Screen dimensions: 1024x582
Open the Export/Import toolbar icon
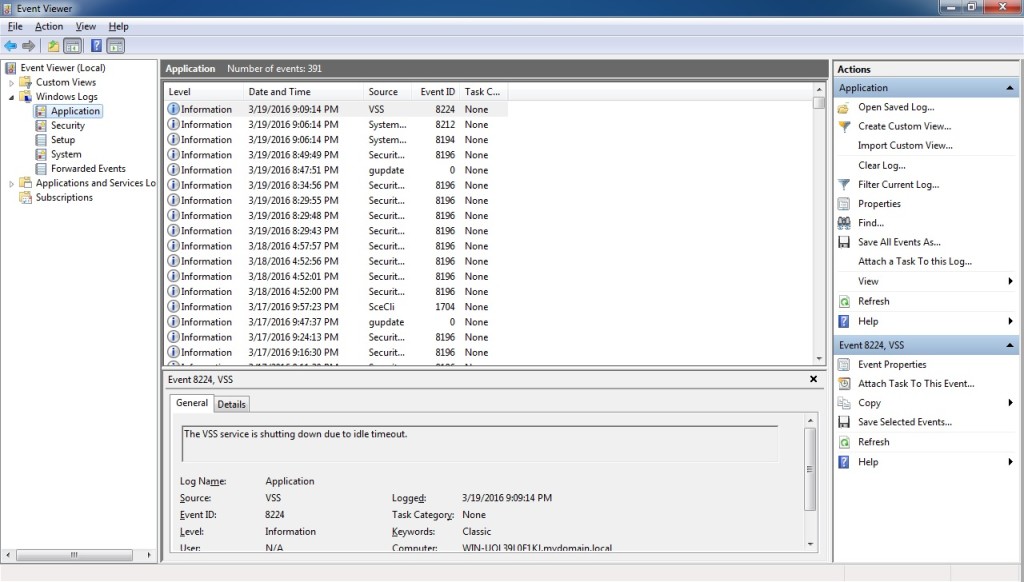(x=53, y=45)
